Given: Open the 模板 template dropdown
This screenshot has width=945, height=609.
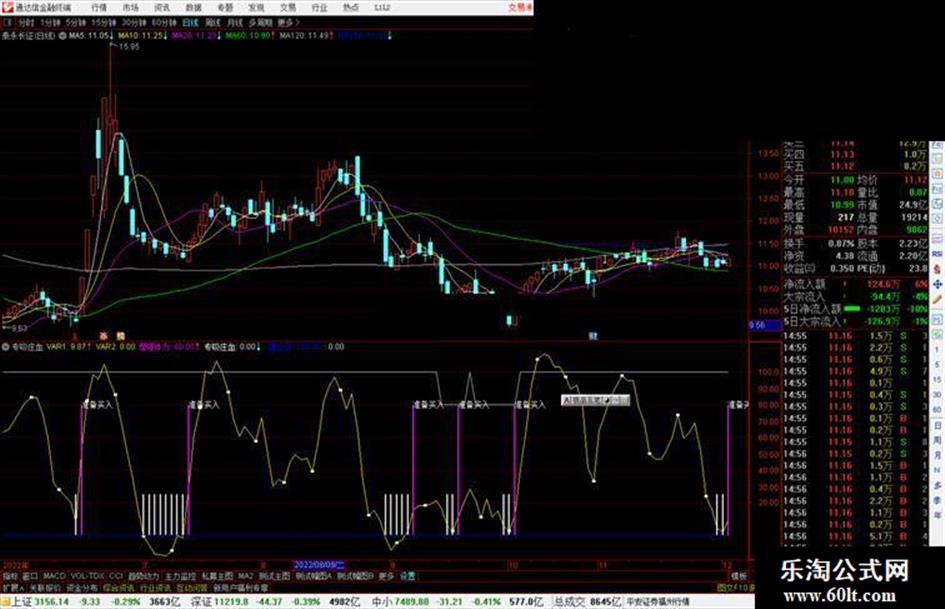Looking at the screenshot, I should [x=738, y=576].
